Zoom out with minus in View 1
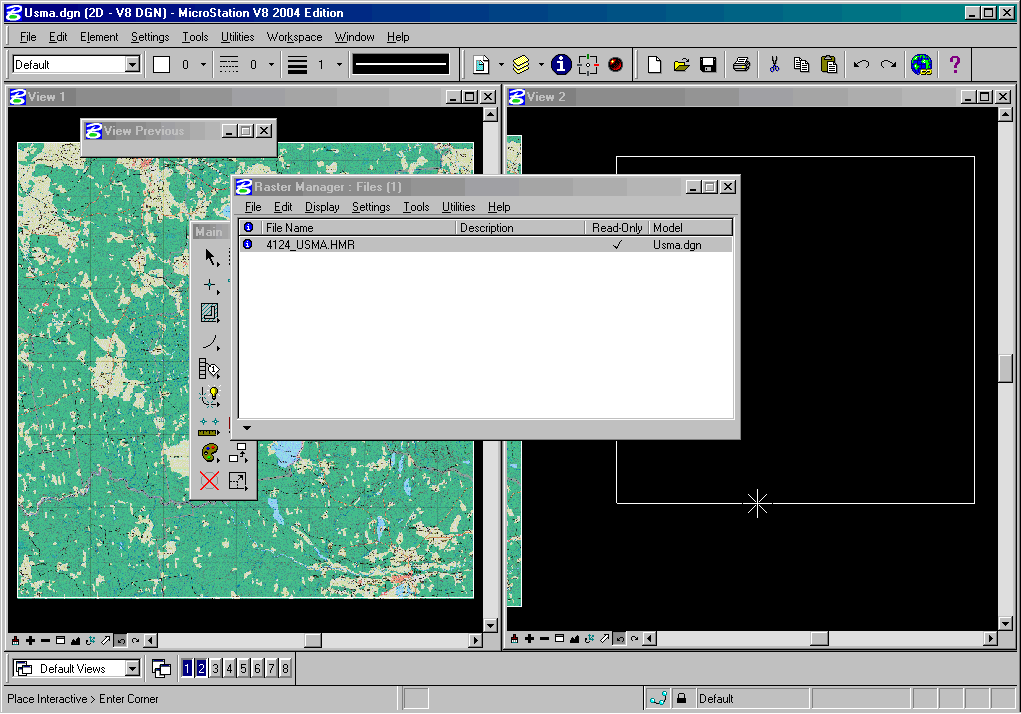The image size is (1021, 714). 46,640
